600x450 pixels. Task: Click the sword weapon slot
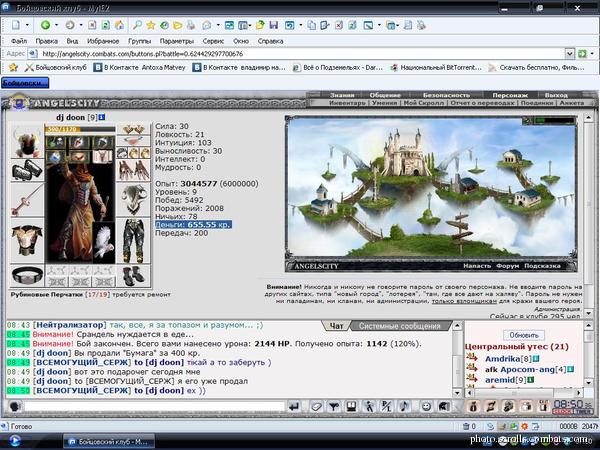[x=27, y=200]
